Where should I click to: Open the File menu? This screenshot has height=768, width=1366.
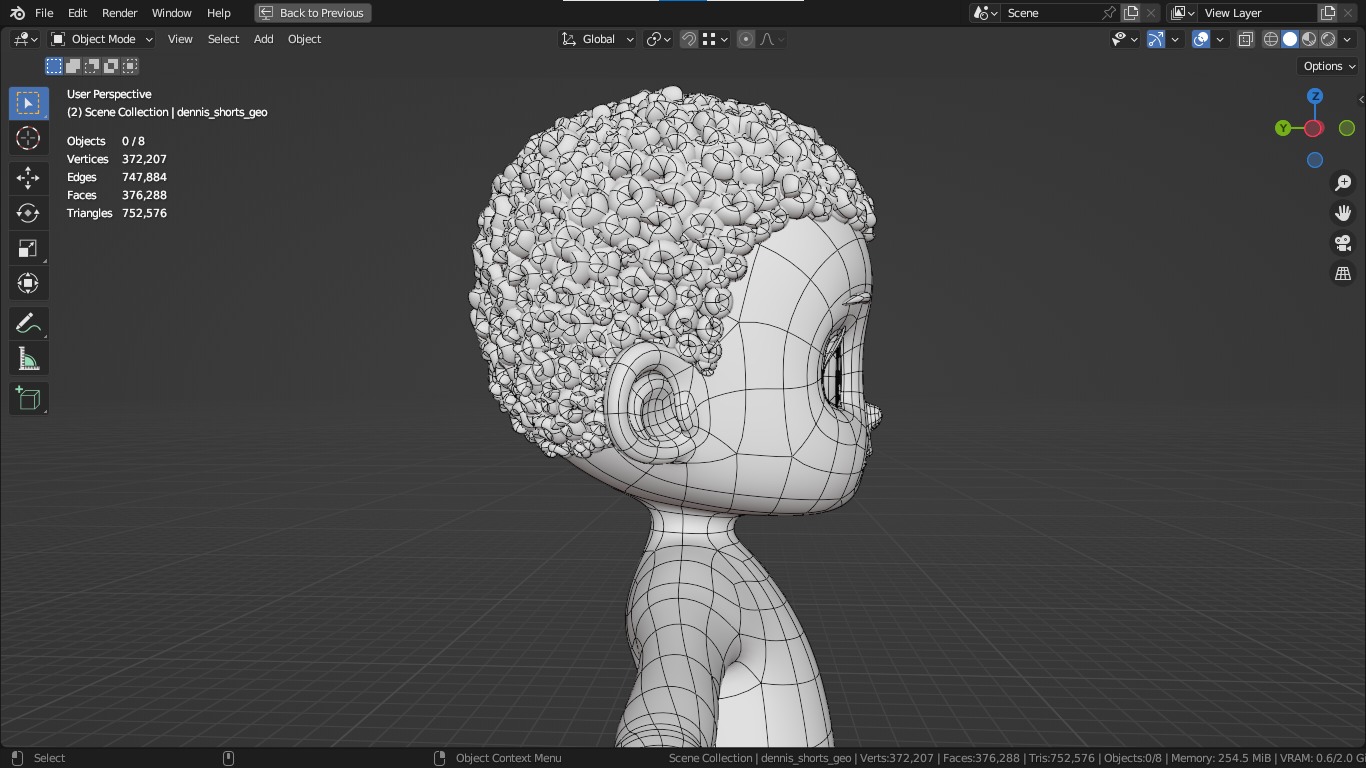pyautogui.click(x=44, y=13)
